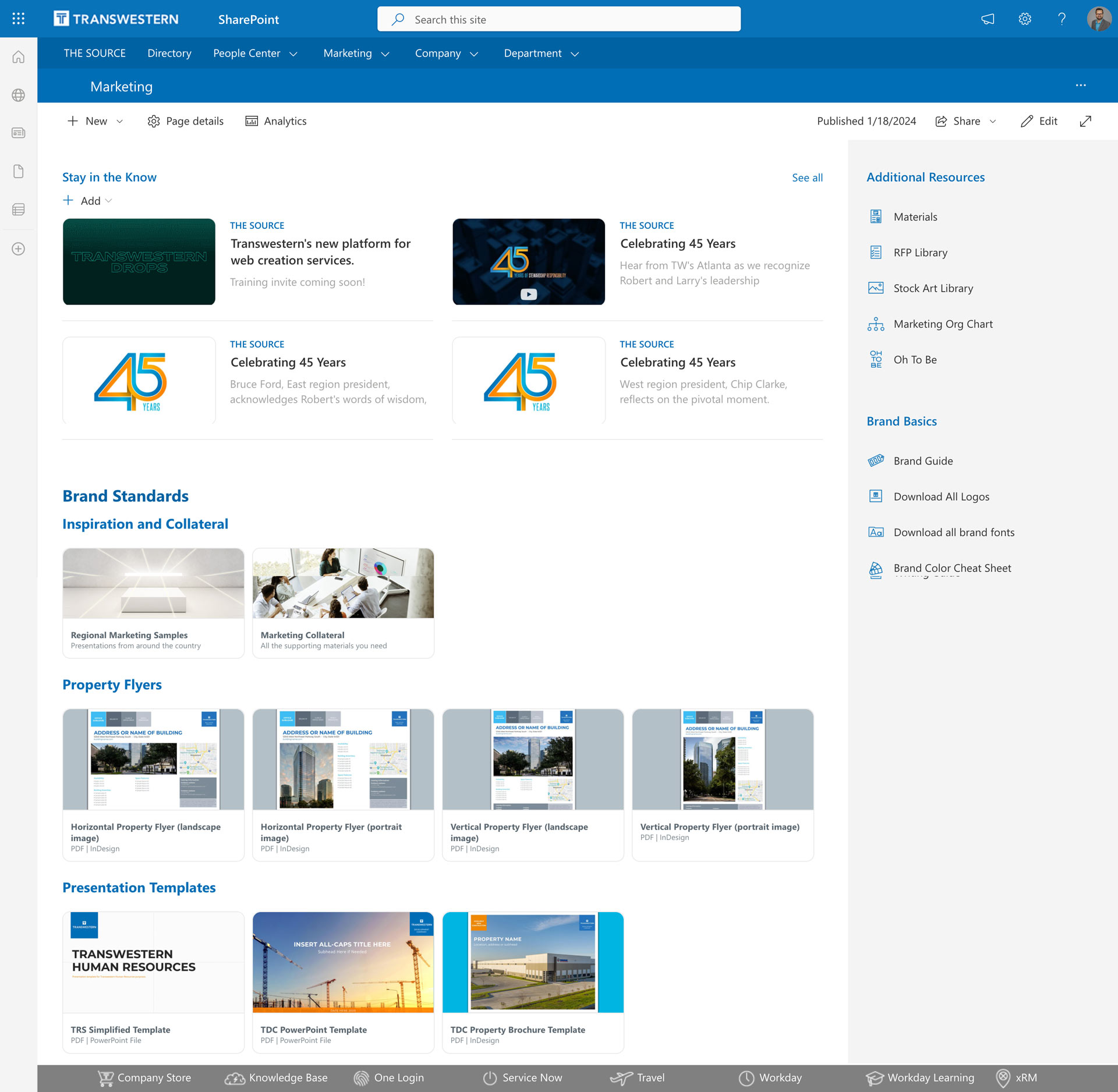The width and height of the screenshot is (1118, 1092).
Task: Click Page details
Action: point(186,121)
